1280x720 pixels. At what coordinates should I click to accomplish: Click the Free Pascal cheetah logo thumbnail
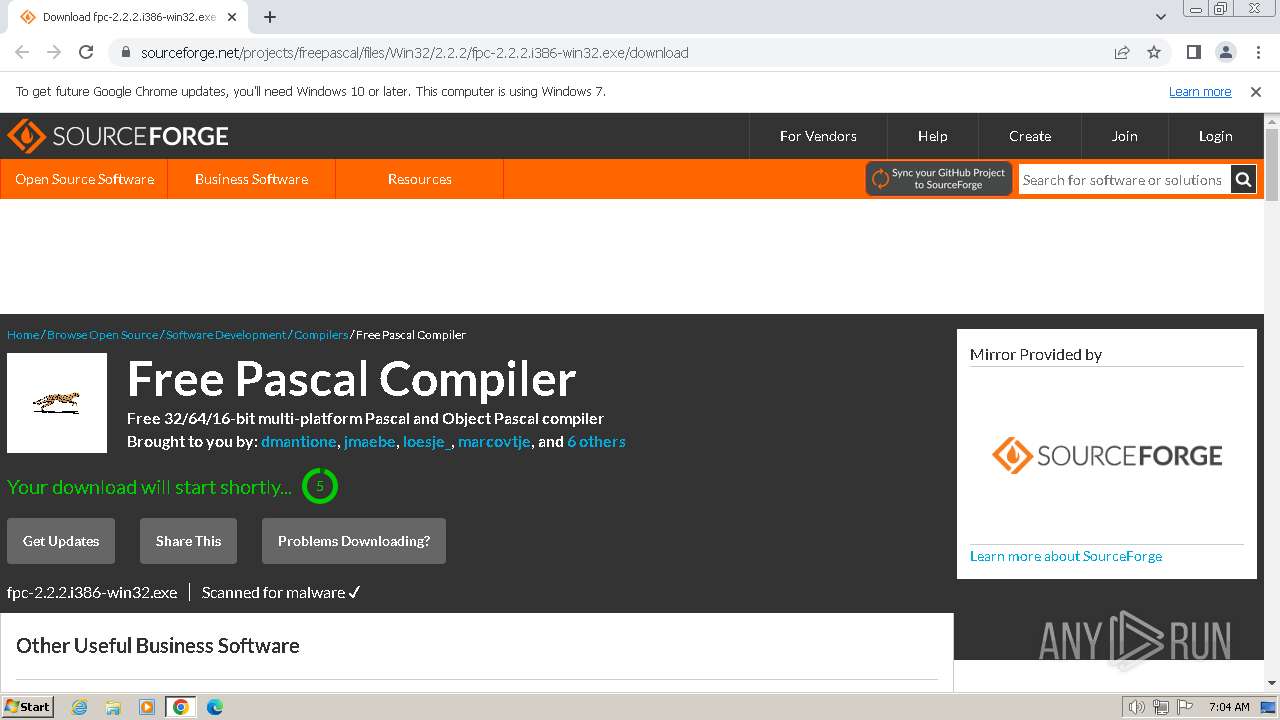click(x=57, y=403)
